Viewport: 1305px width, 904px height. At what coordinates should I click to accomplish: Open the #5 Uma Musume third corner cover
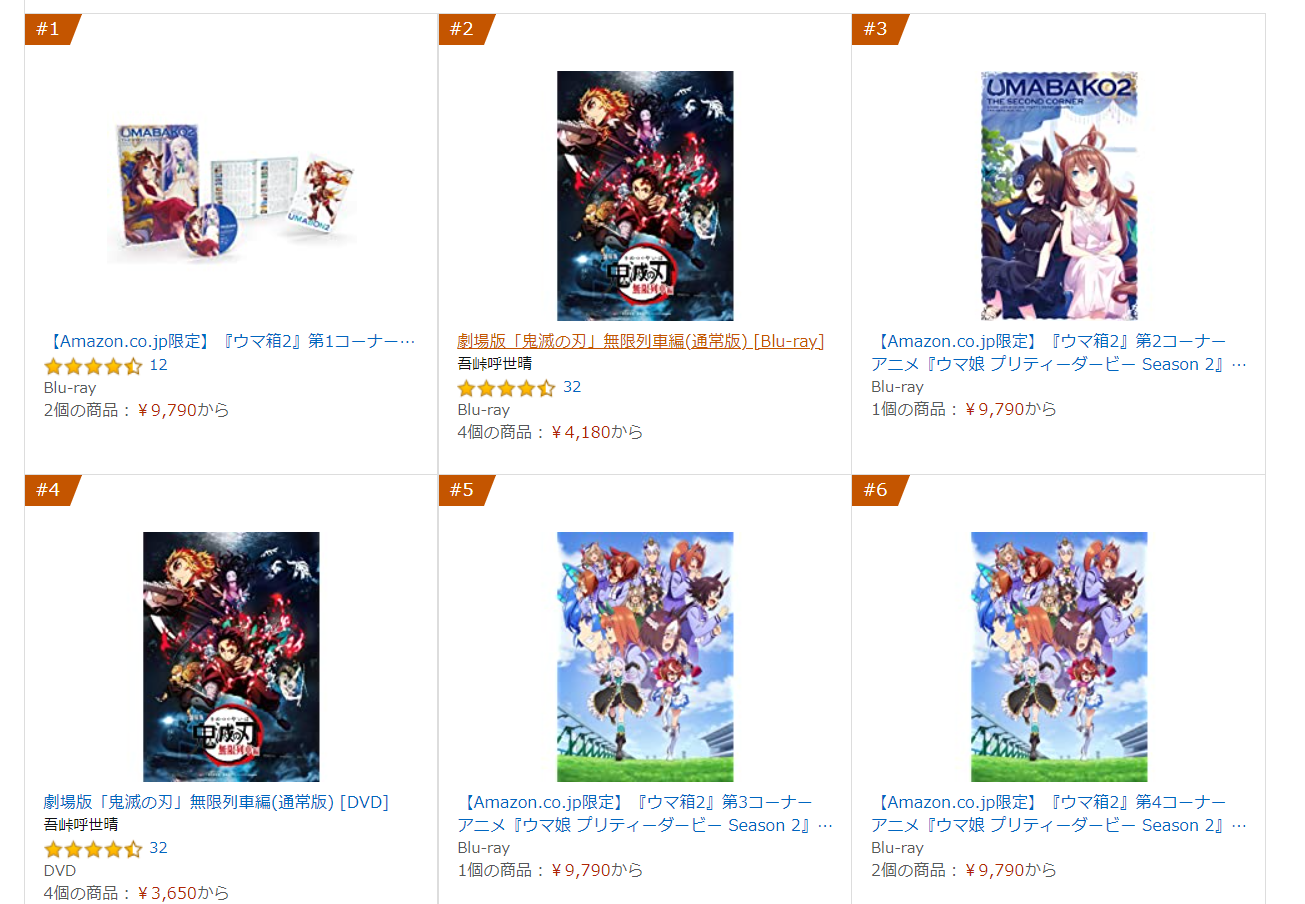(645, 657)
